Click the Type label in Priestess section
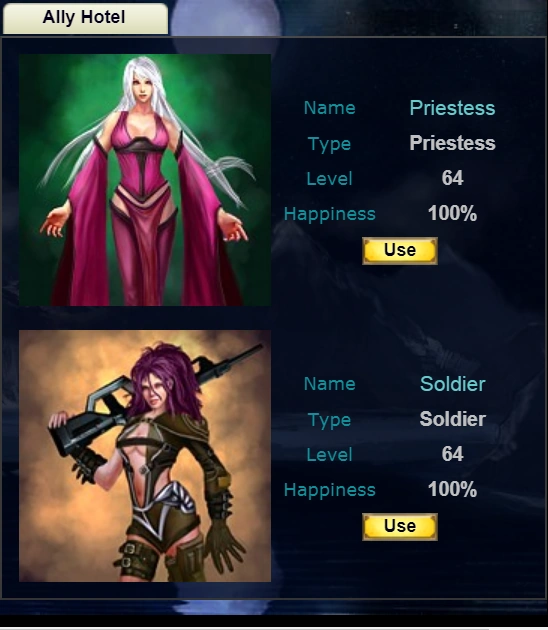 click(329, 144)
